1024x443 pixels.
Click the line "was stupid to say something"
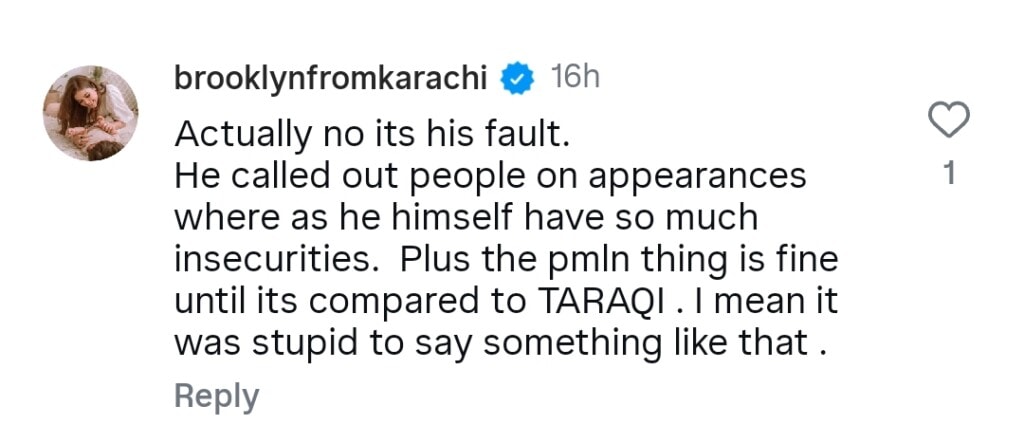pyautogui.click(x=505, y=344)
